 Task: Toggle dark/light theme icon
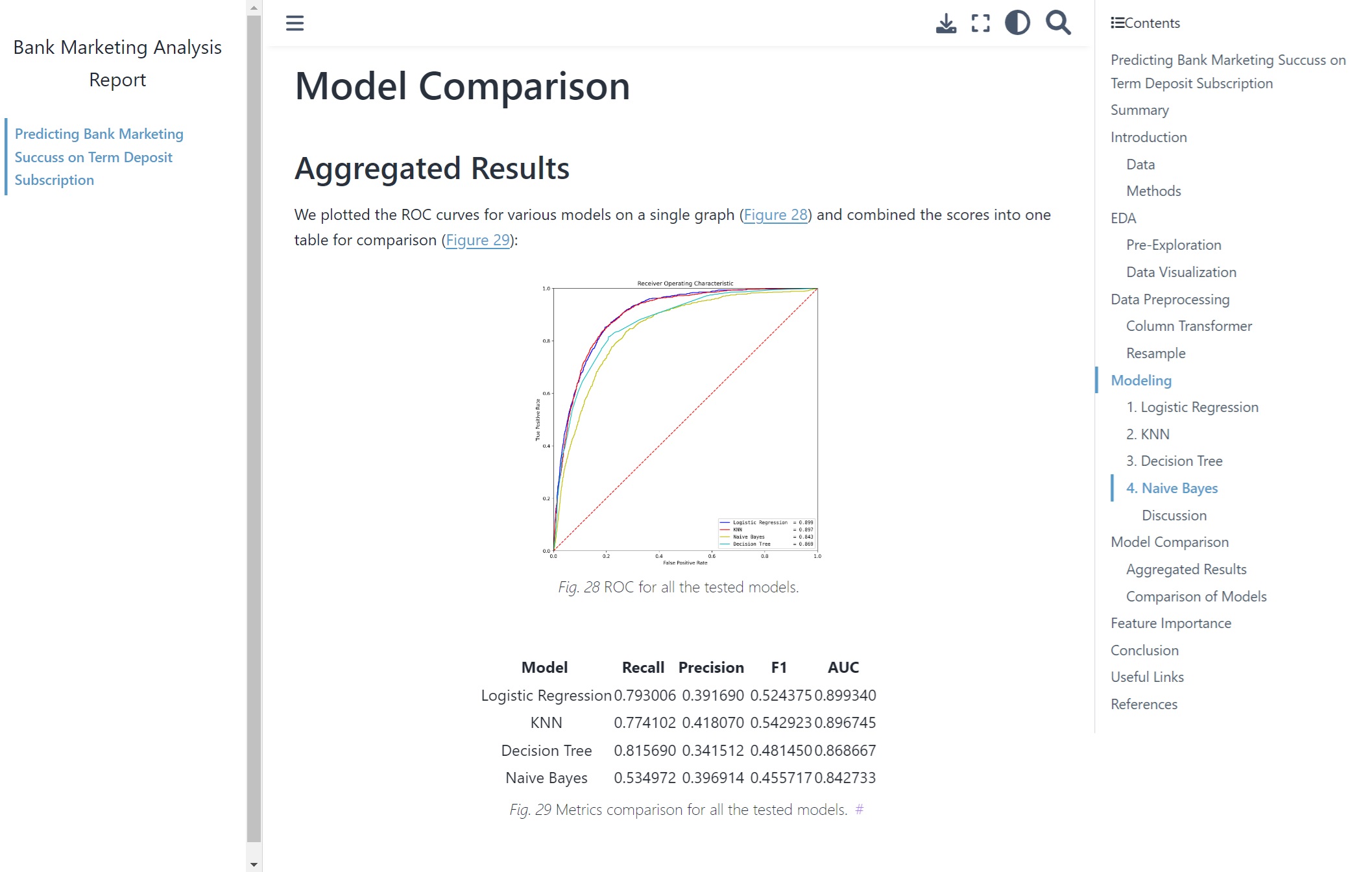pos(1017,23)
